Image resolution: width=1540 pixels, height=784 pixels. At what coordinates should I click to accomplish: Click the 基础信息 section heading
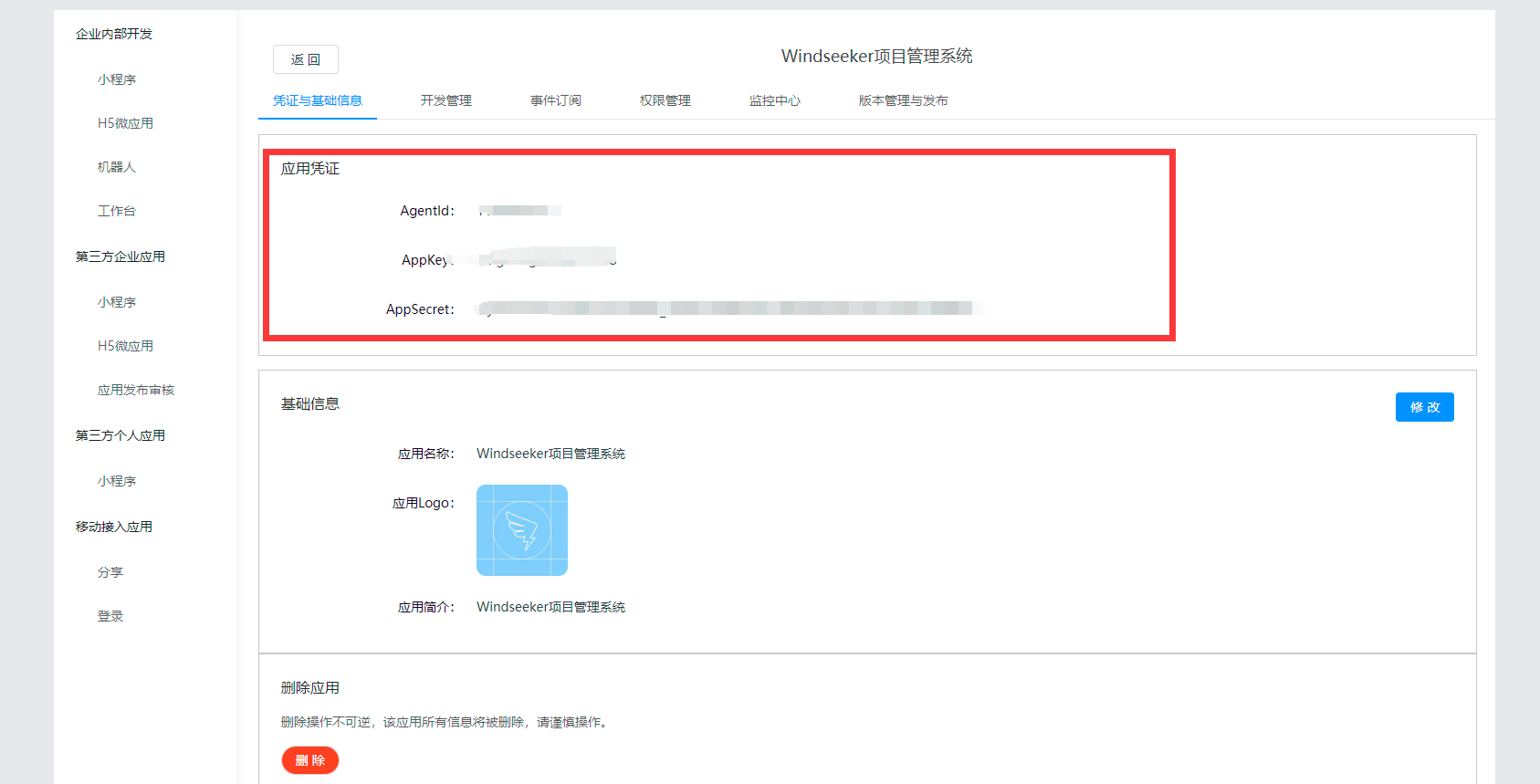(x=310, y=404)
